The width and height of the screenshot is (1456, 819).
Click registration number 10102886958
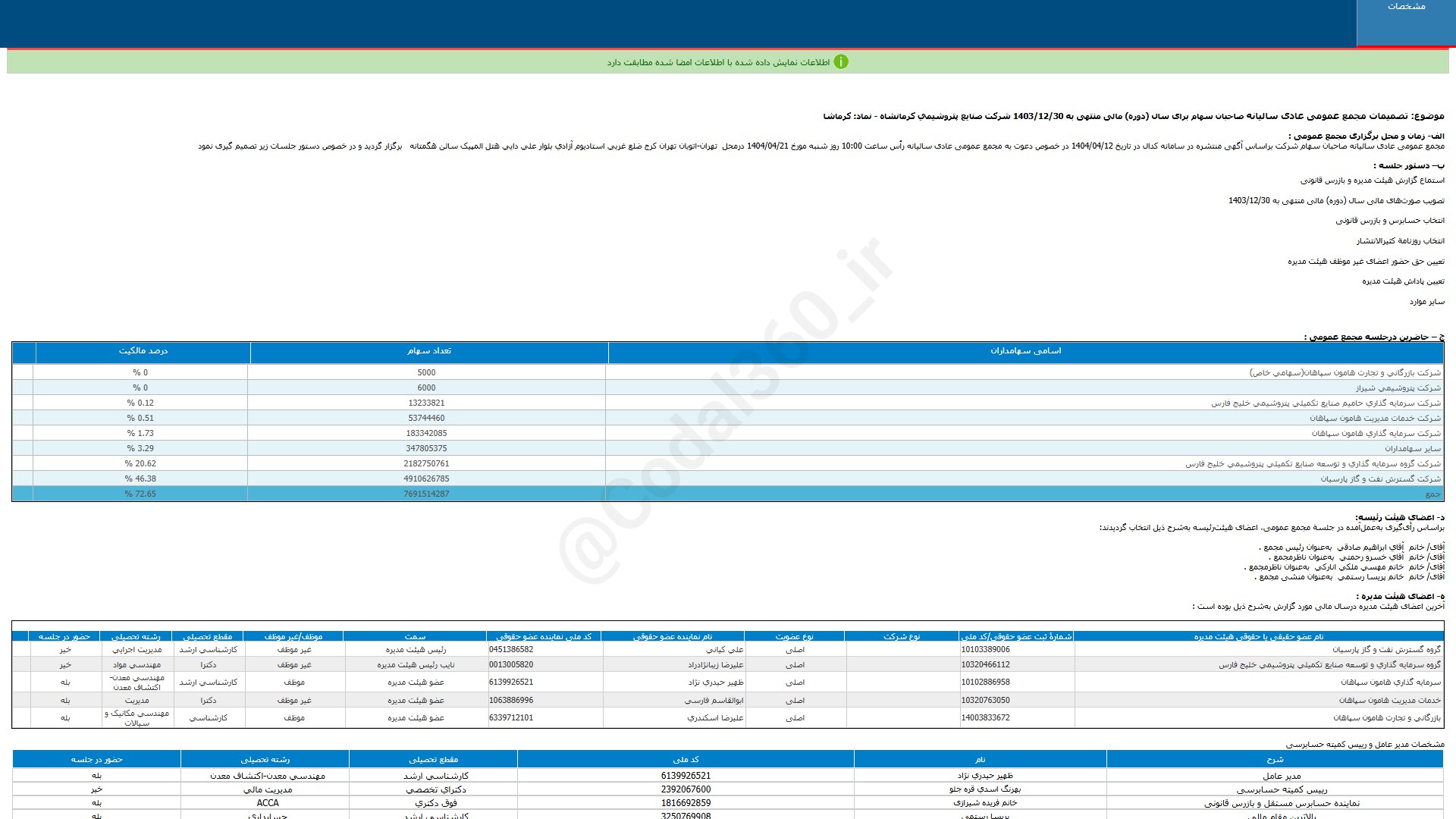985,682
